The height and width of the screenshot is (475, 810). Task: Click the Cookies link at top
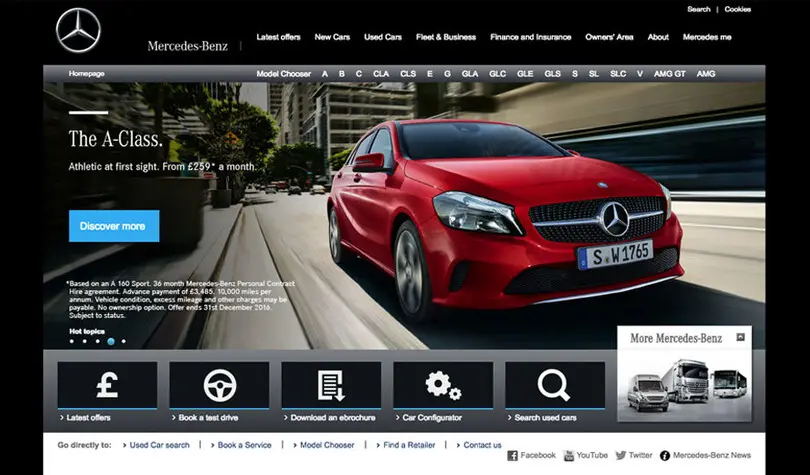point(738,9)
